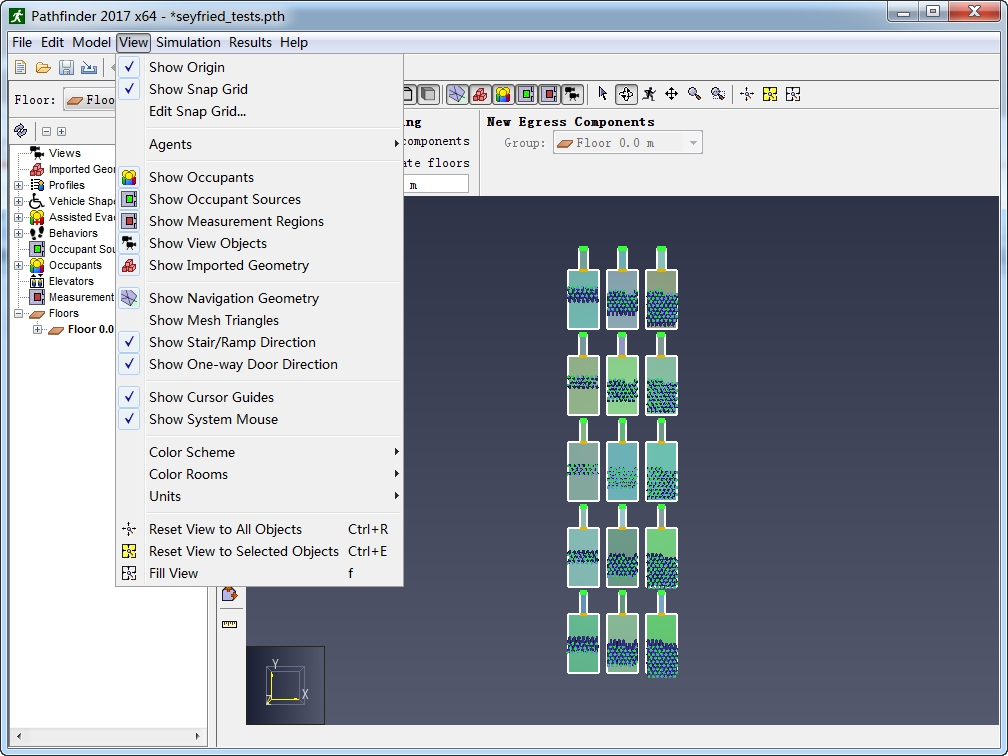Activate the roam running-figure tool
Image resolution: width=1008 pixels, height=756 pixels.
[649, 94]
